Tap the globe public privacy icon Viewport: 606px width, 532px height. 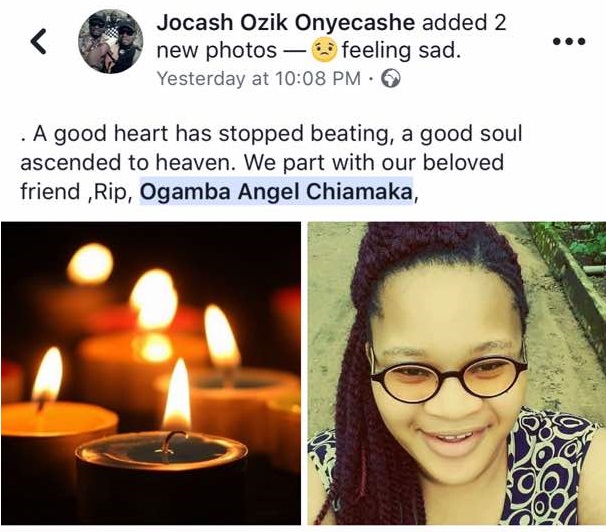pyautogui.click(x=391, y=78)
